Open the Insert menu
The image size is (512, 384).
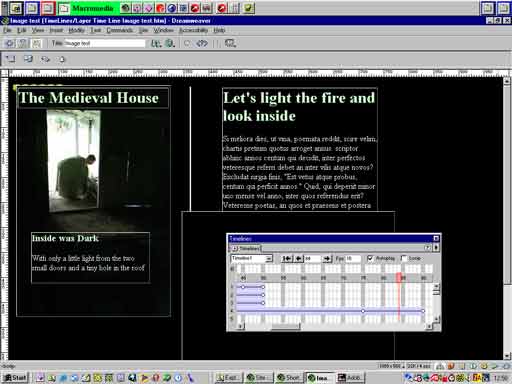pyautogui.click(x=56, y=30)
